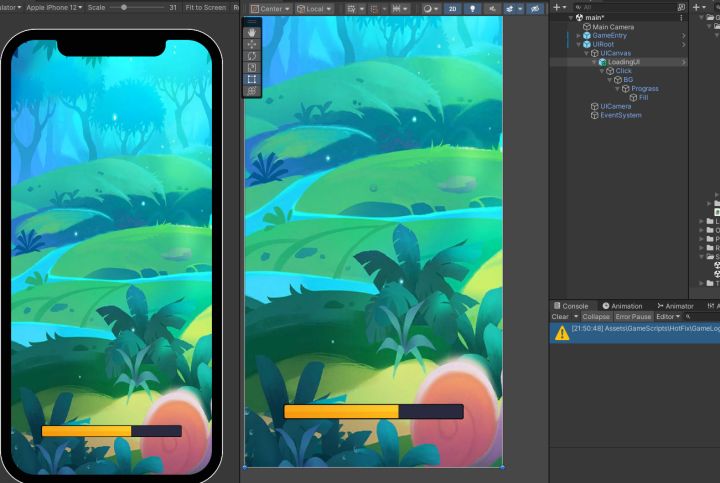
Task: Select the Rect tool
Action: [x=252, y=79]
